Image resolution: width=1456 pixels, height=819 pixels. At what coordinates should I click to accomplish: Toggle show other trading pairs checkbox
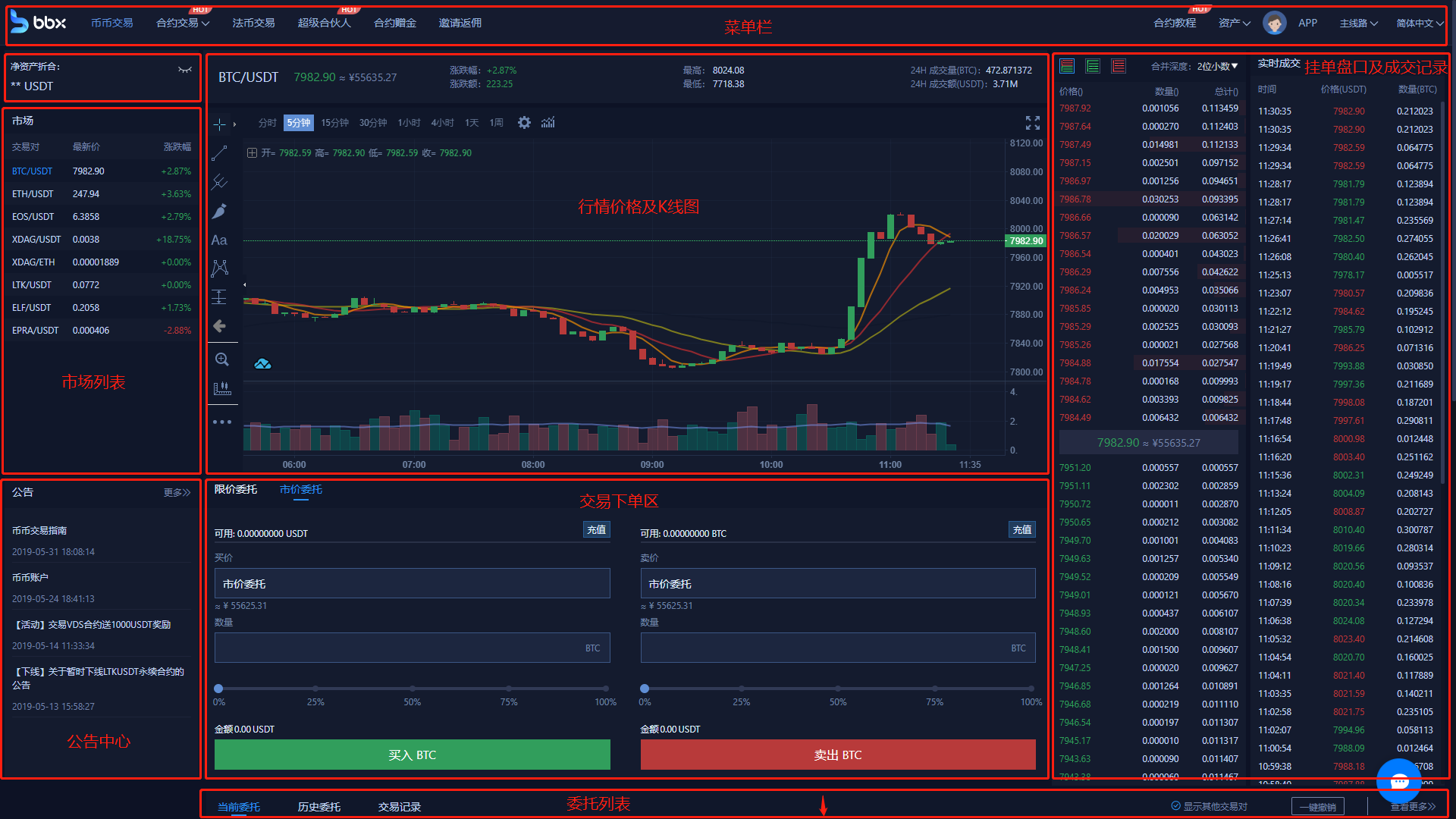(1176, 806)
